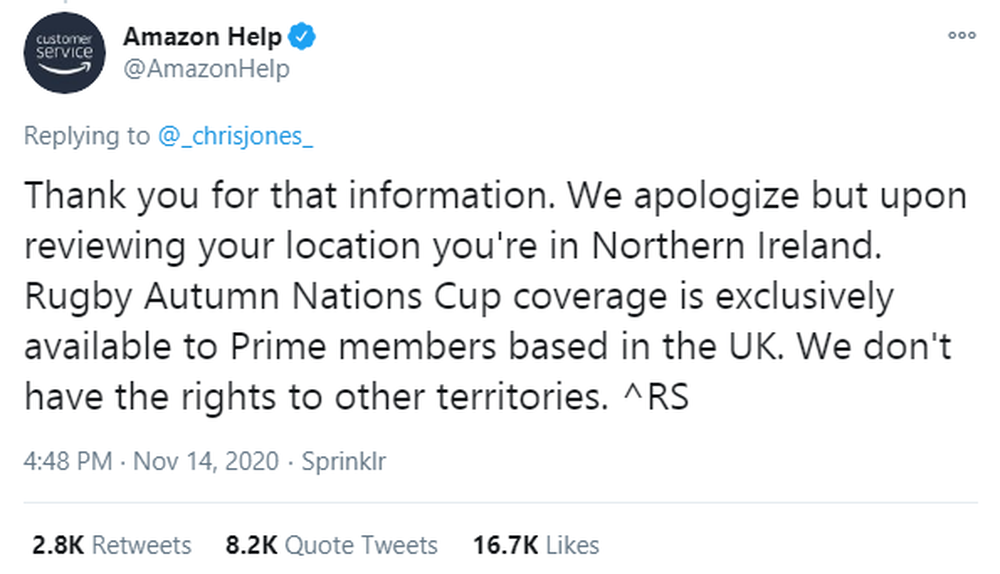Select the 4:48 PM timestamp
Image resolution: width=1000 pixels, height=574 pixels.
(x=68, y=461)
